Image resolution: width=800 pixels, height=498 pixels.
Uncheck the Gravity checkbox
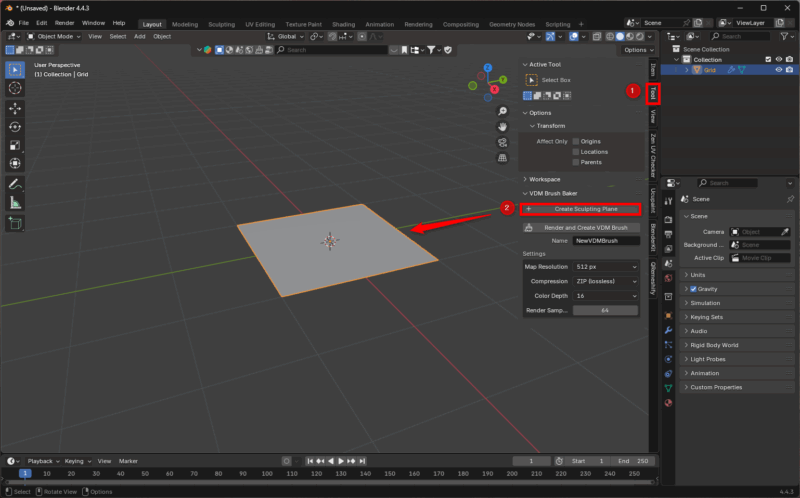pos(693,289)
